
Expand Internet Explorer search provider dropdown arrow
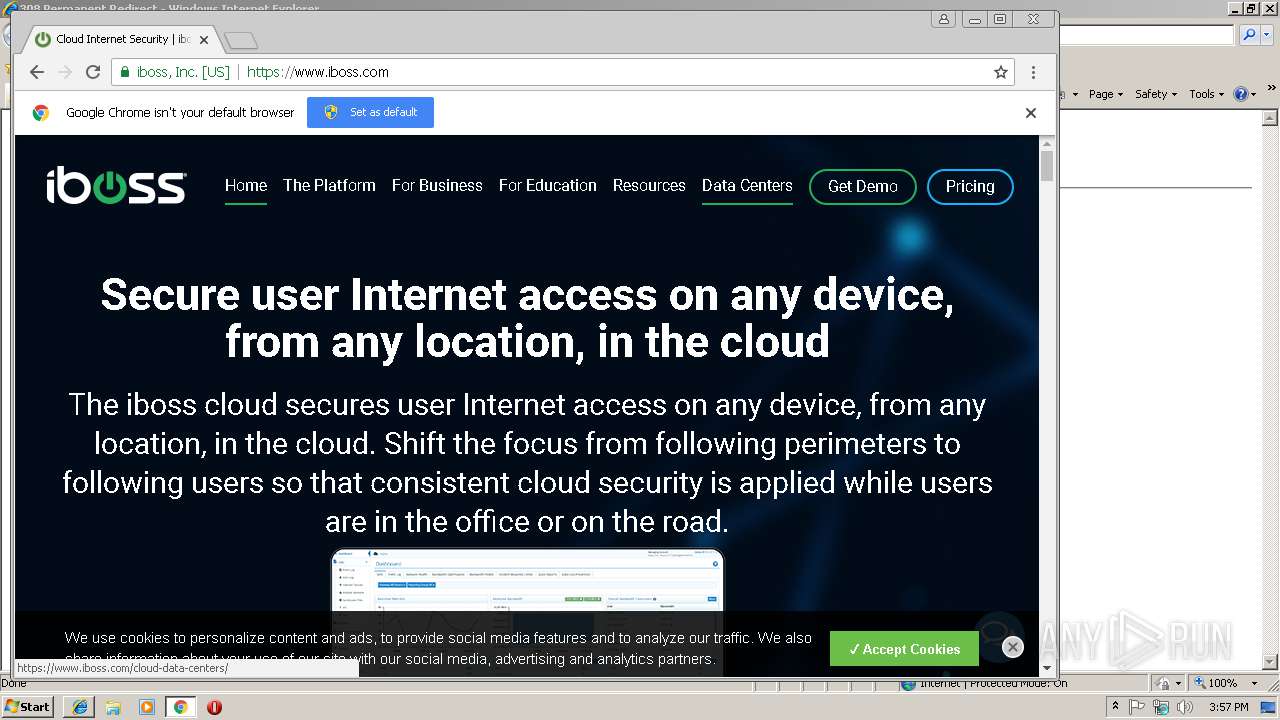click(x=1265, y=35)
